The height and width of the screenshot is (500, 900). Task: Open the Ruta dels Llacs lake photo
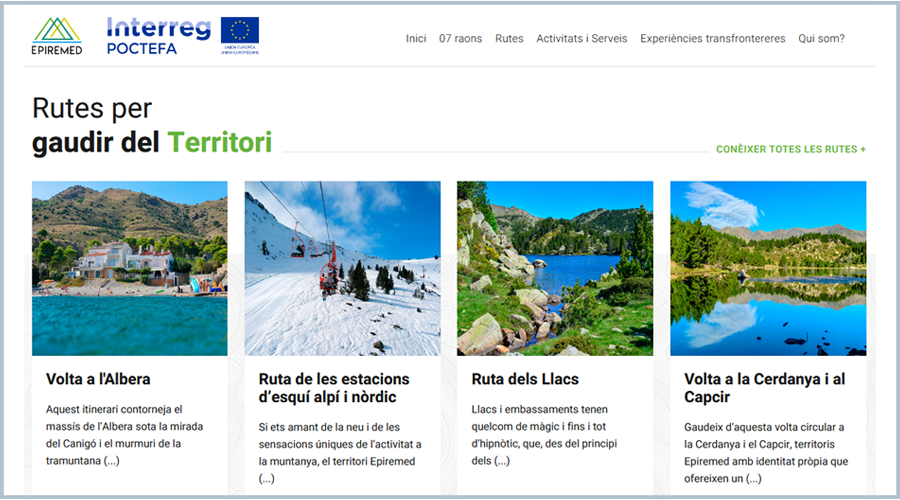pyautogui.click(x=555, y=268)
